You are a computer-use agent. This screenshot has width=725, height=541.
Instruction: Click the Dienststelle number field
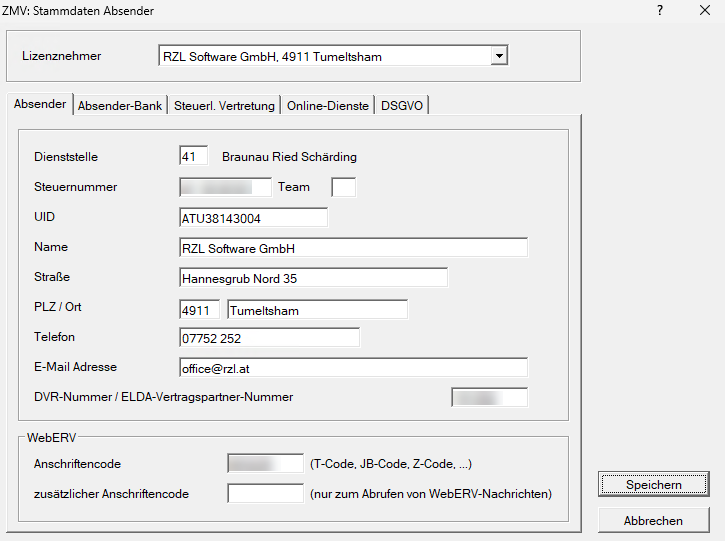193,156
